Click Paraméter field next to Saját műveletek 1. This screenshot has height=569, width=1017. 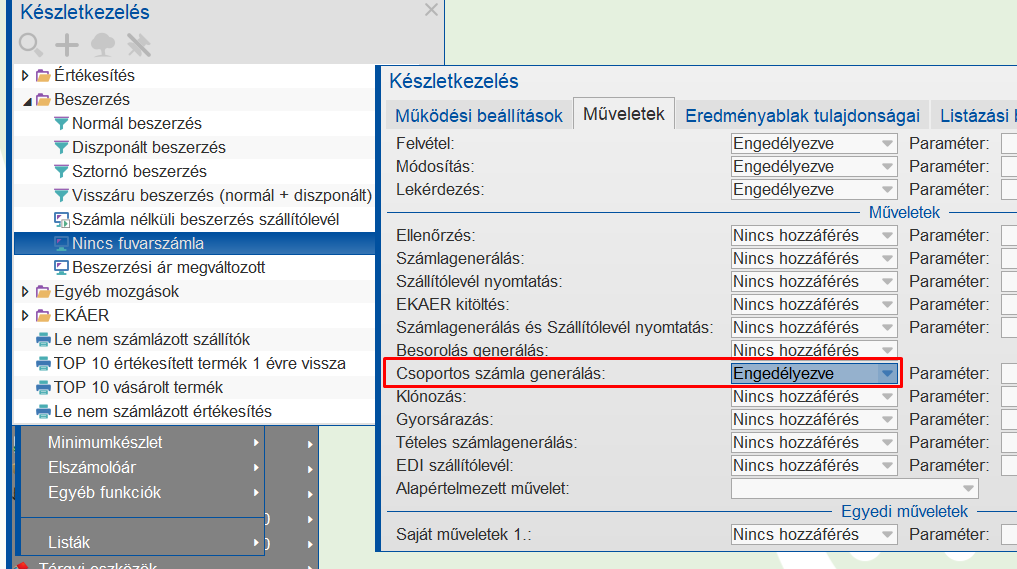point(1009,535)
